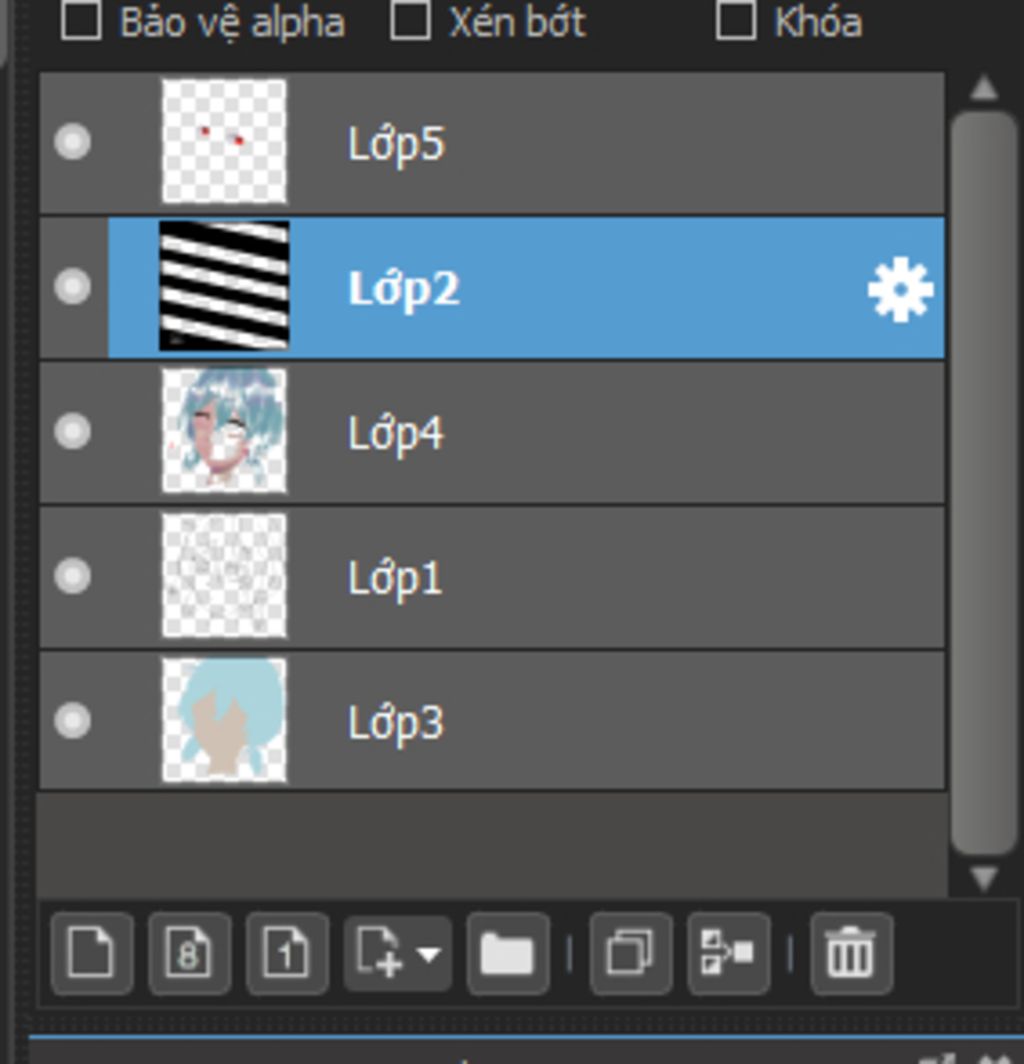The height and width of the screenshot is (1064, 1024).
Task: Delete the selected layer
Action: click(x=850, y=953)
